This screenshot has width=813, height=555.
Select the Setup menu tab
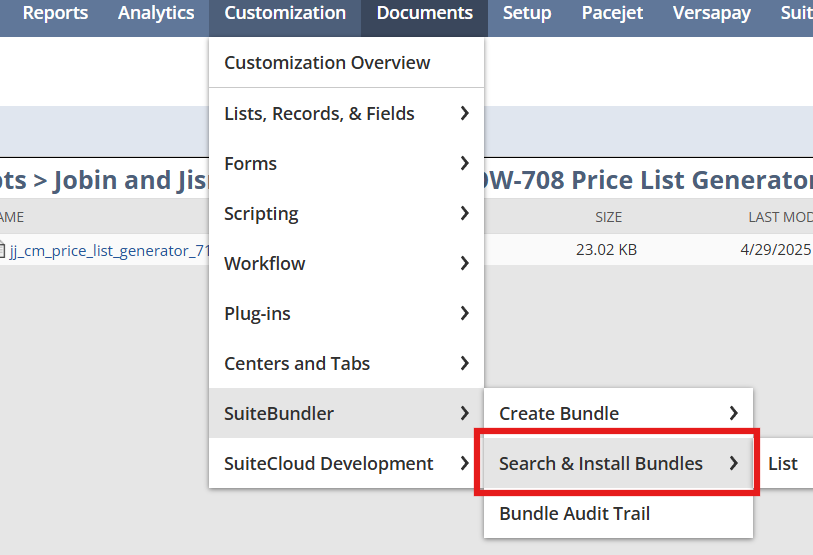[x=527, y=14]
